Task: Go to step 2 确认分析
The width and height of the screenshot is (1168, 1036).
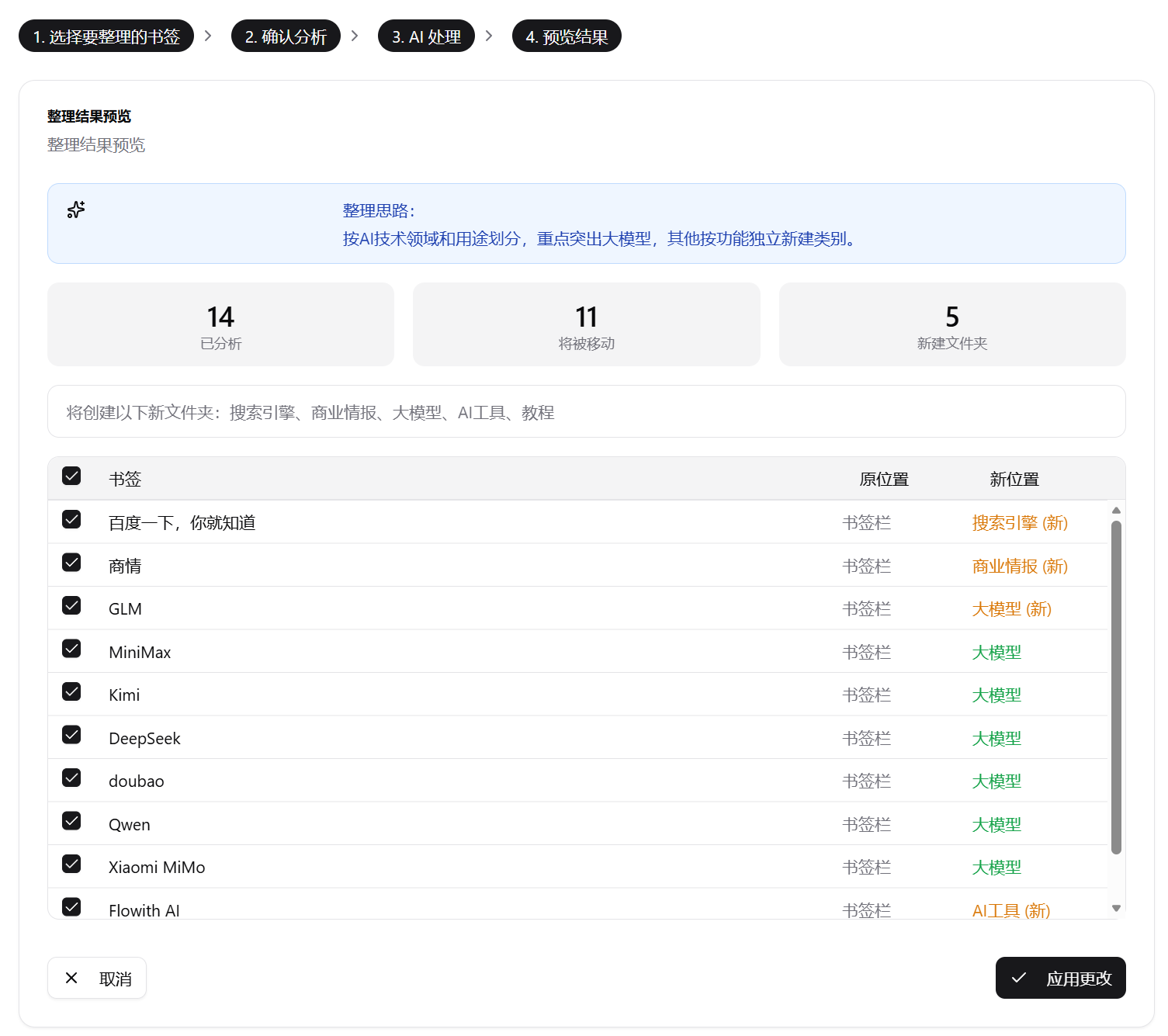Action: pos(286,36)
